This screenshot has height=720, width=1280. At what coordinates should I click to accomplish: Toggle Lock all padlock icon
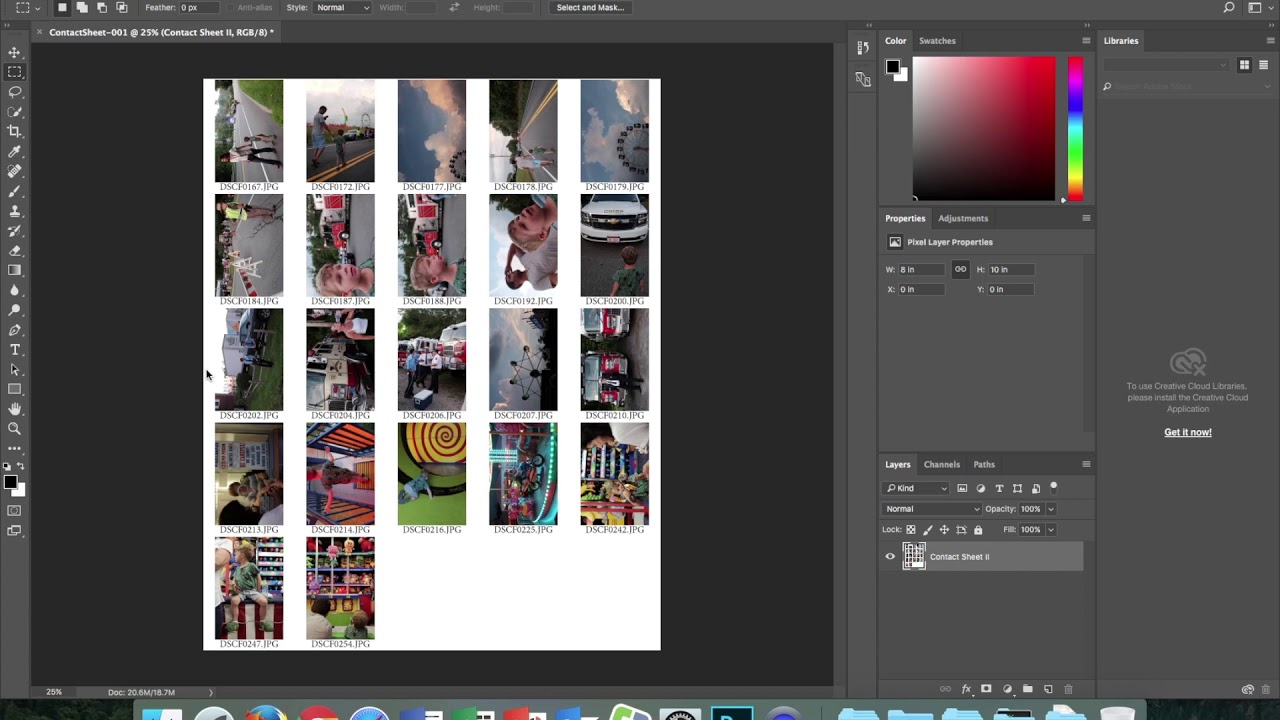(x=978, y=530)
